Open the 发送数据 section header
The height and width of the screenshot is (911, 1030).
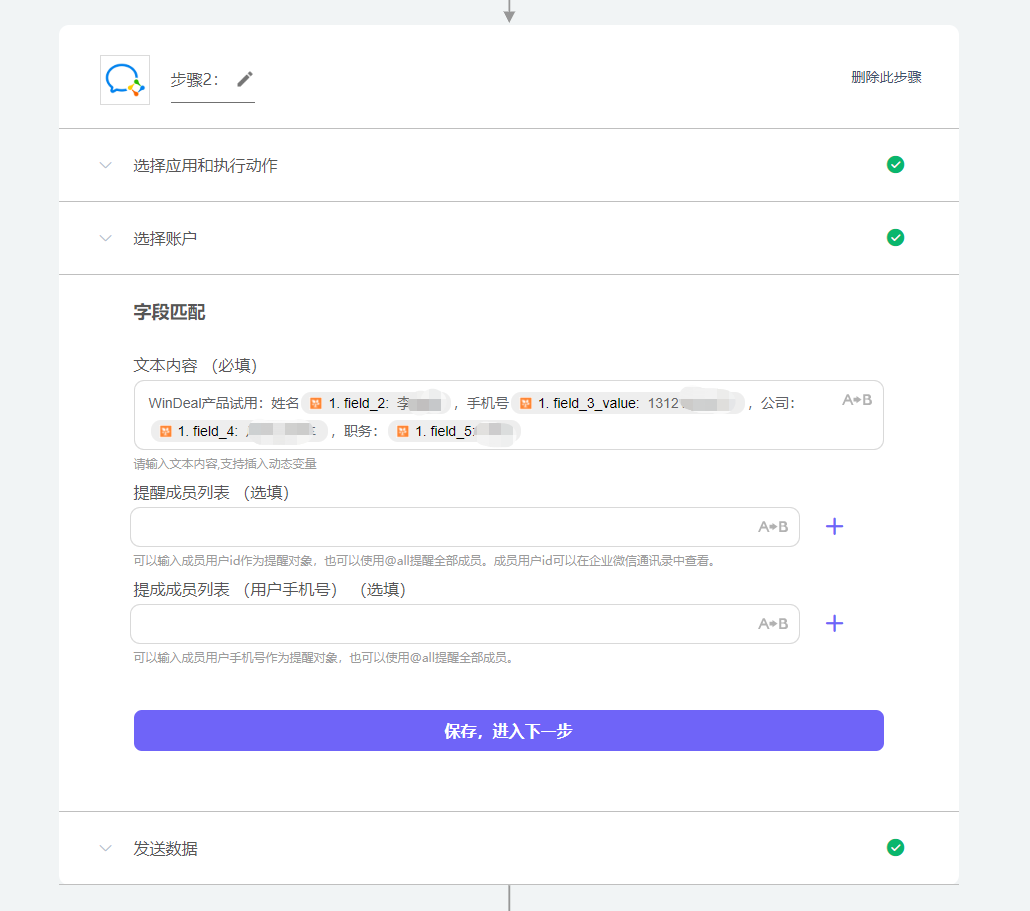coord(509,848)
